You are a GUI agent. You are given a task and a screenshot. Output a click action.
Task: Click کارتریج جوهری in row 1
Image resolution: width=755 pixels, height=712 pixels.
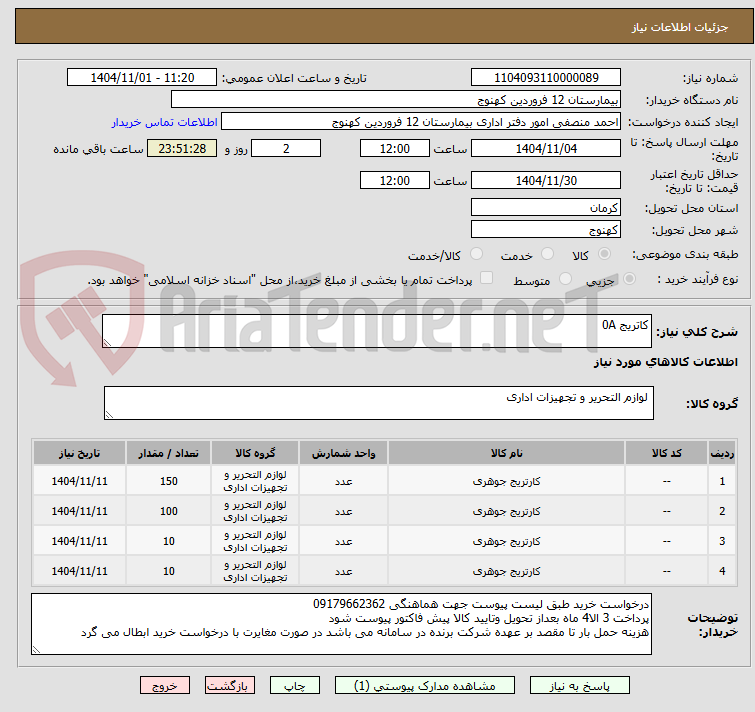pyautogui.click(x=507, y=481)
